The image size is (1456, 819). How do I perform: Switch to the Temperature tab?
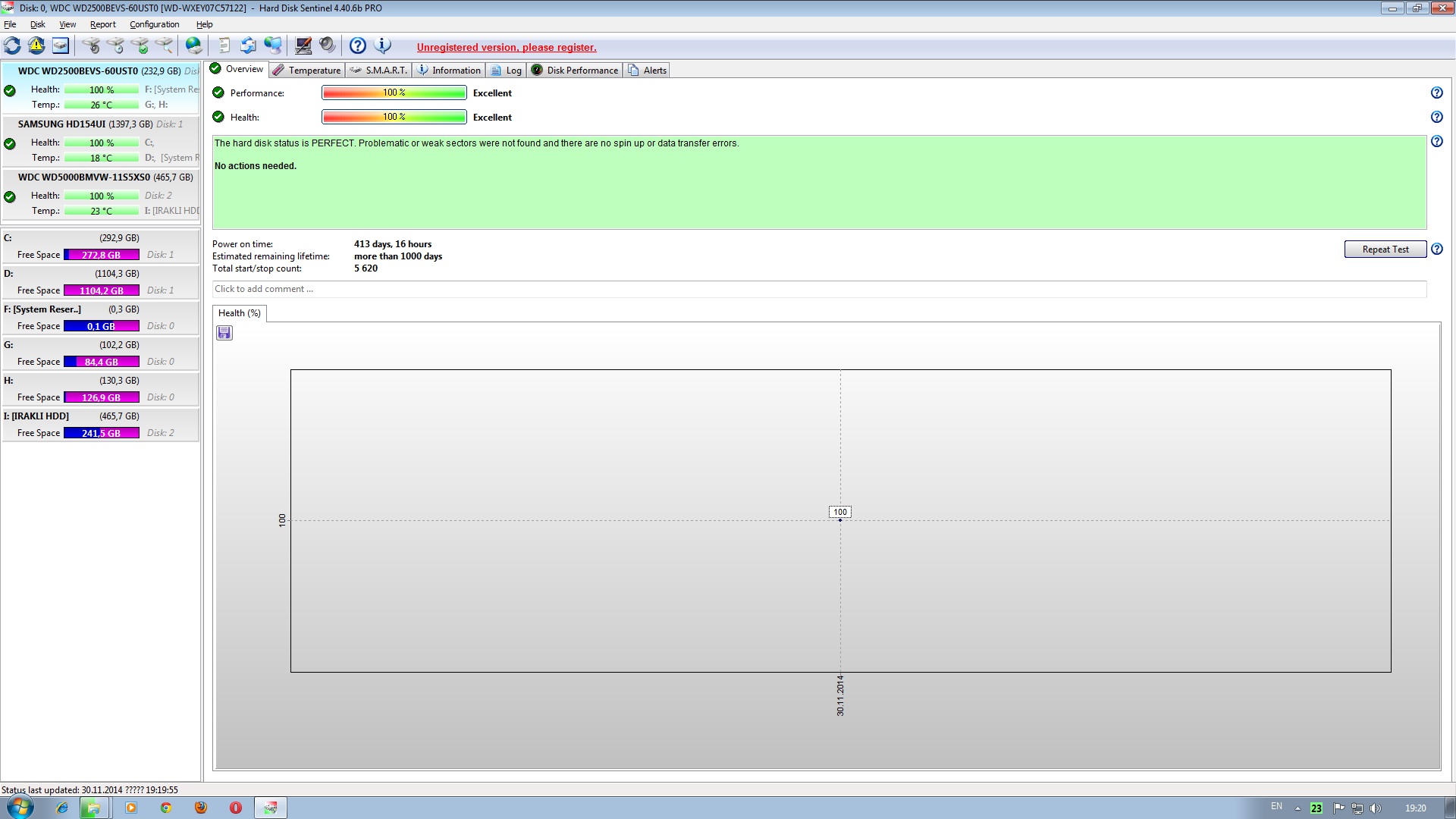pyautogui.click(x=307, y=70)
